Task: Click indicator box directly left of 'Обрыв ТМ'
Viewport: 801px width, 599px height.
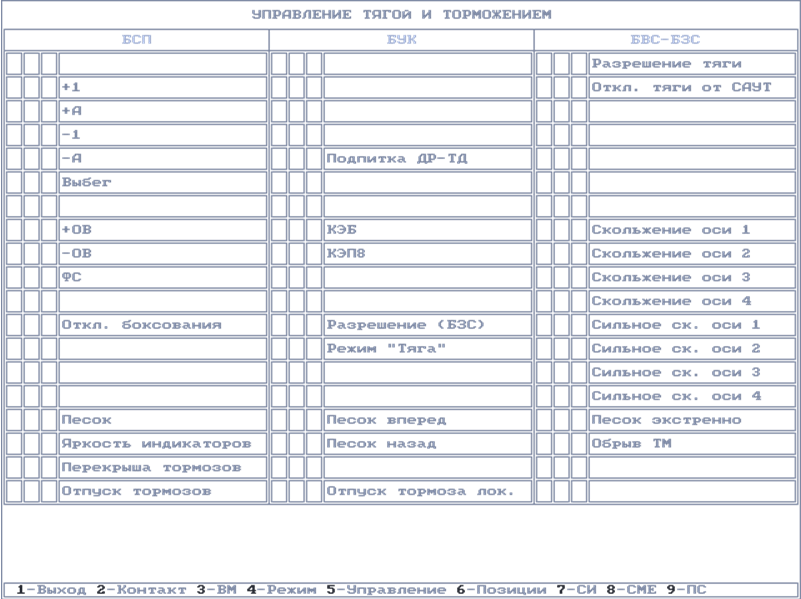Action: [x=579, y=444]
